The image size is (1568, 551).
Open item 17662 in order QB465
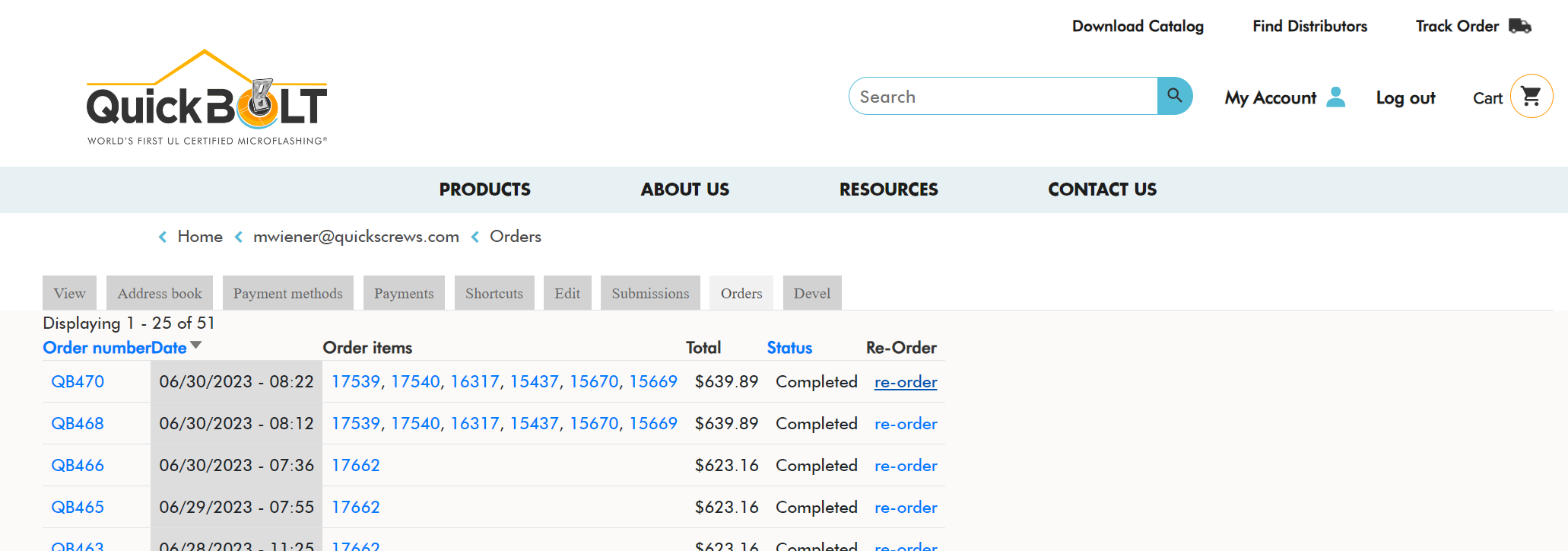click(356, 508)
